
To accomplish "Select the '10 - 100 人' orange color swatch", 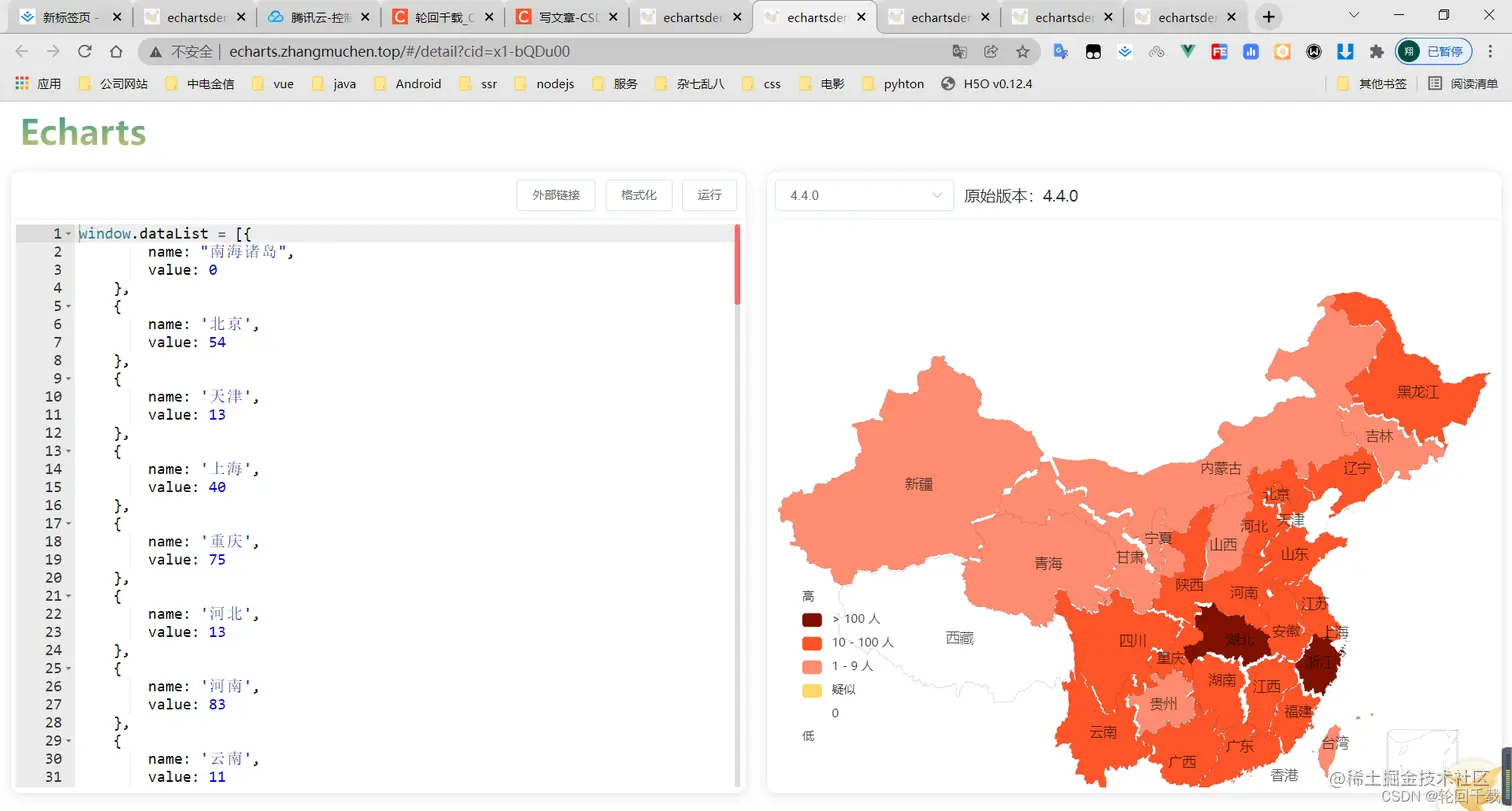I will (810, 644).
